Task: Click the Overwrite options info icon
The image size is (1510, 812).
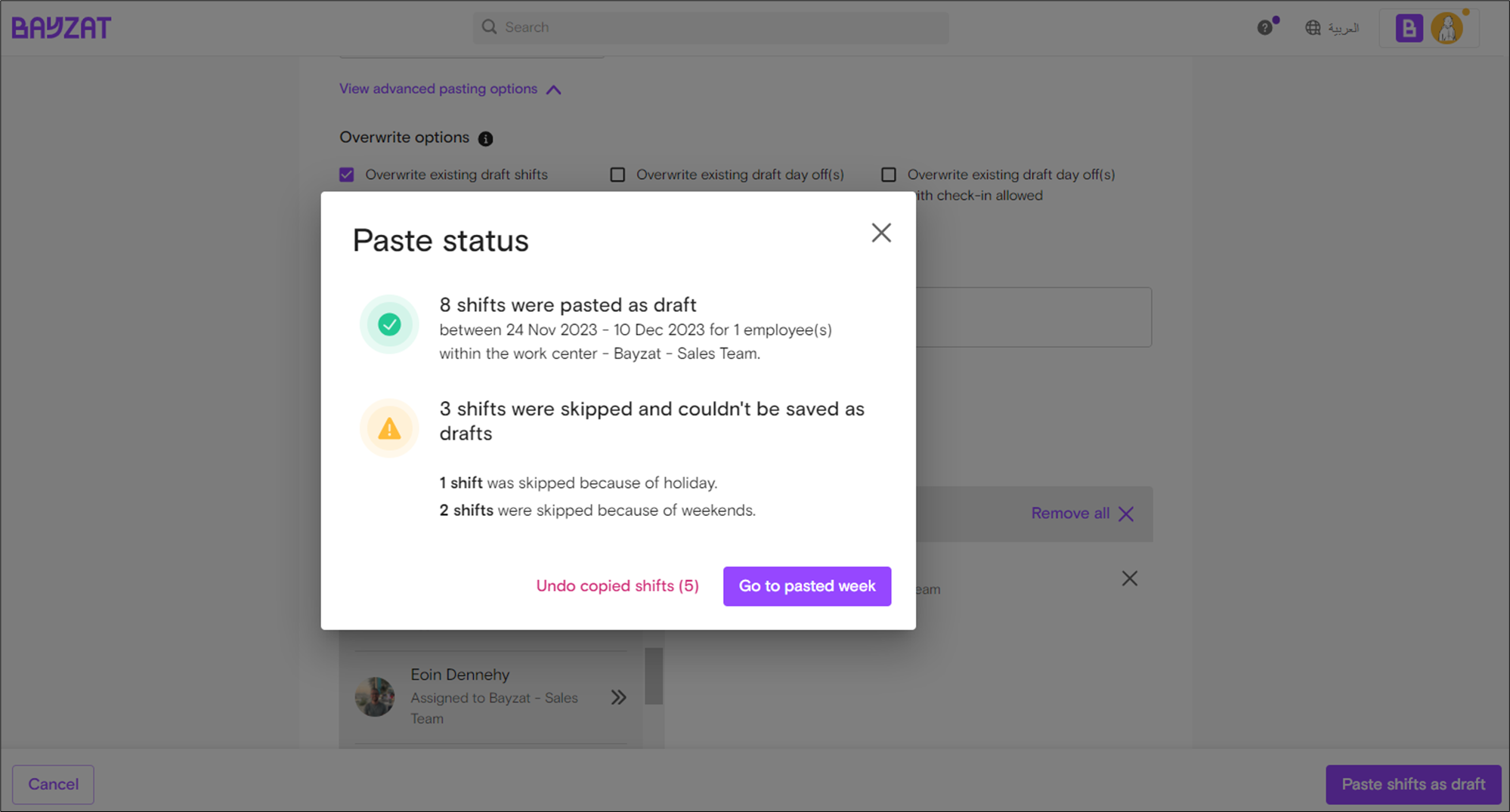Action: pos(485,138)
